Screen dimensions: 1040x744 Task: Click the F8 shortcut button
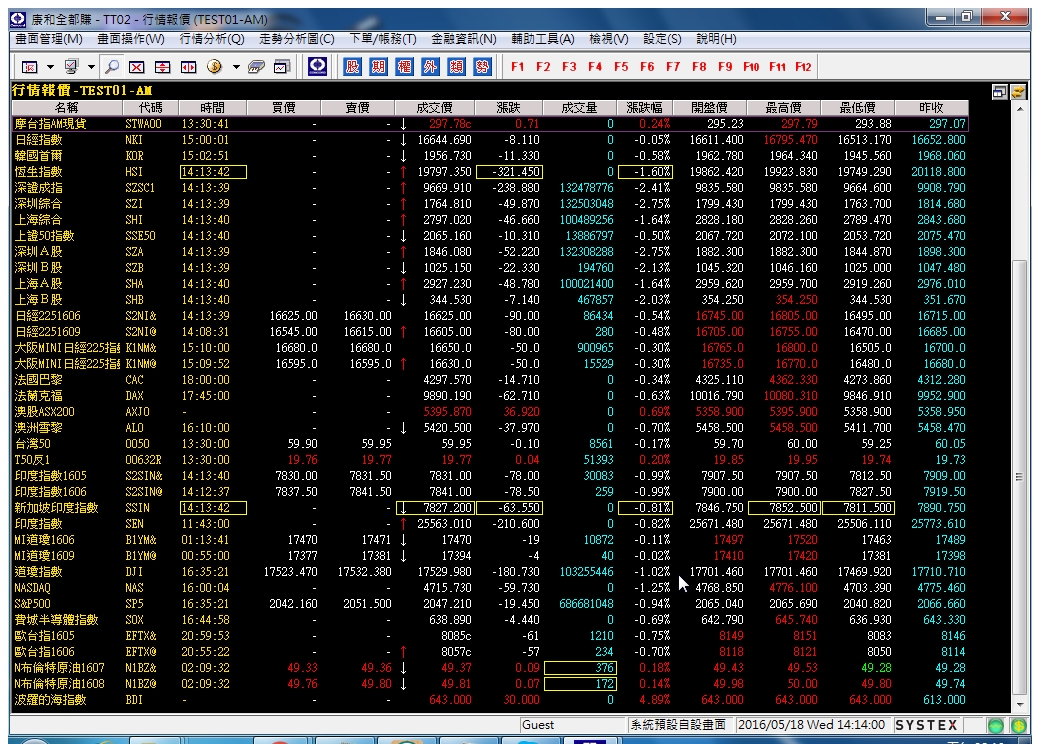point(699,67)
